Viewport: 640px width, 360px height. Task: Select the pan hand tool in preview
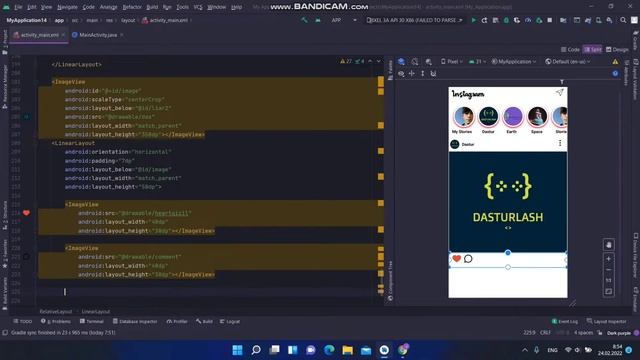(609, 245)
